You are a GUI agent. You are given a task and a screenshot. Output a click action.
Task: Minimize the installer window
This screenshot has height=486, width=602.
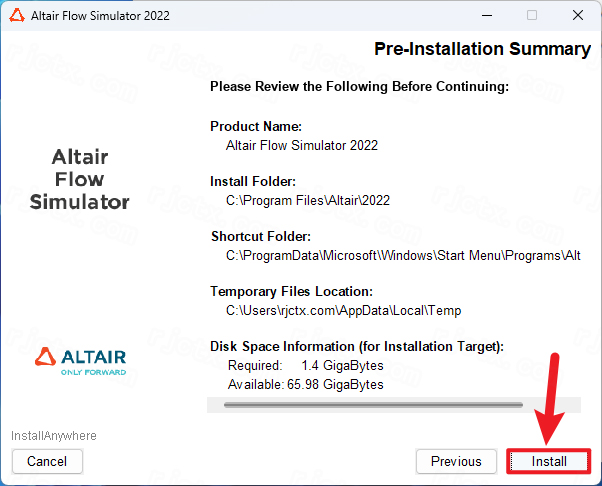[487, 16]
